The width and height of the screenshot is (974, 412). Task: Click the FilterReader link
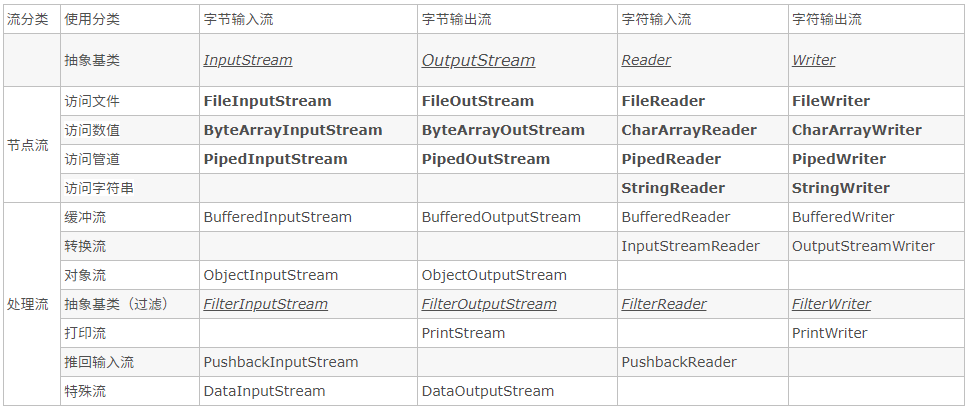664,304
